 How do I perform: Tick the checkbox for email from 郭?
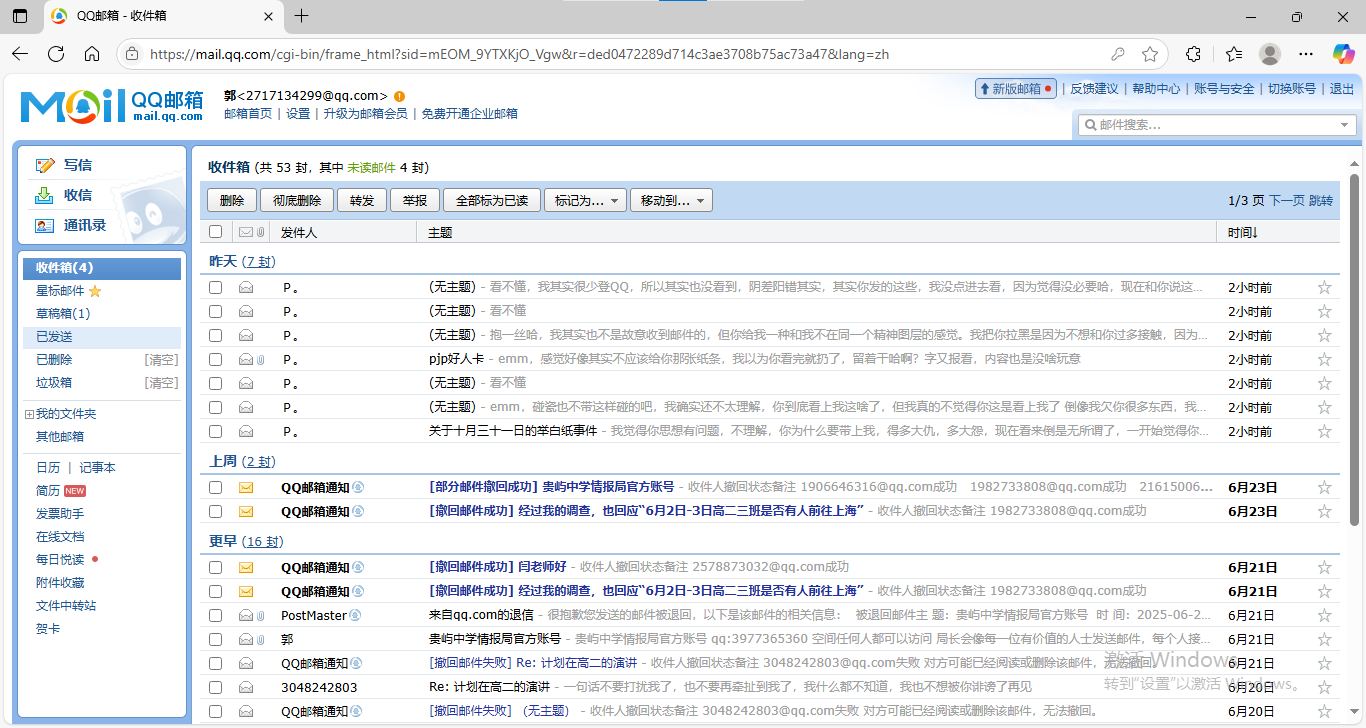tap(215, 639)
